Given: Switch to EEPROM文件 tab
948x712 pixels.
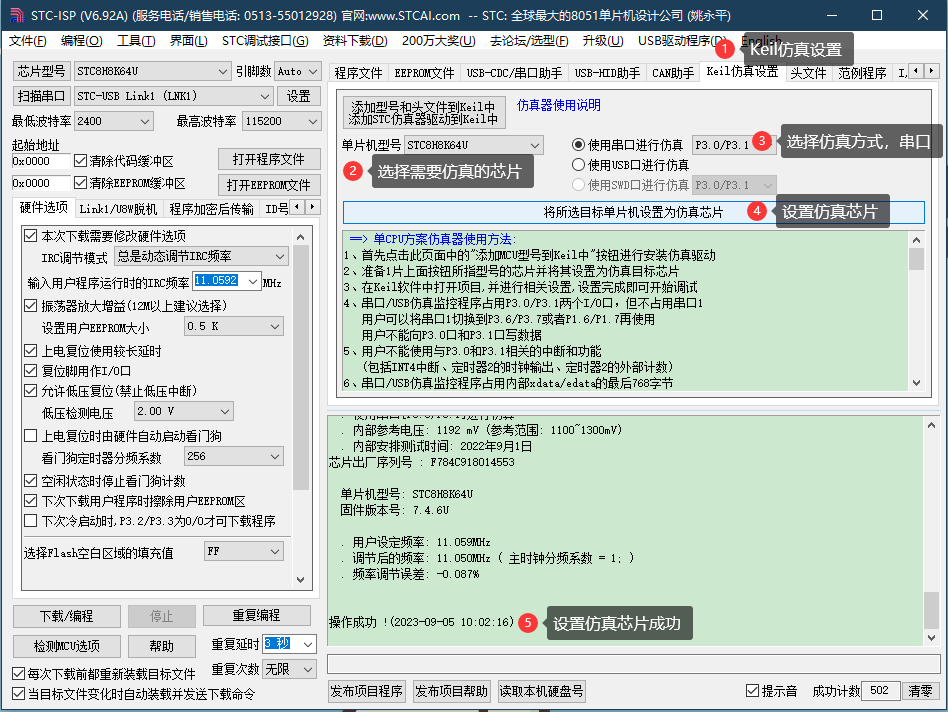Looking at the screenshot, I should [424, 73].
